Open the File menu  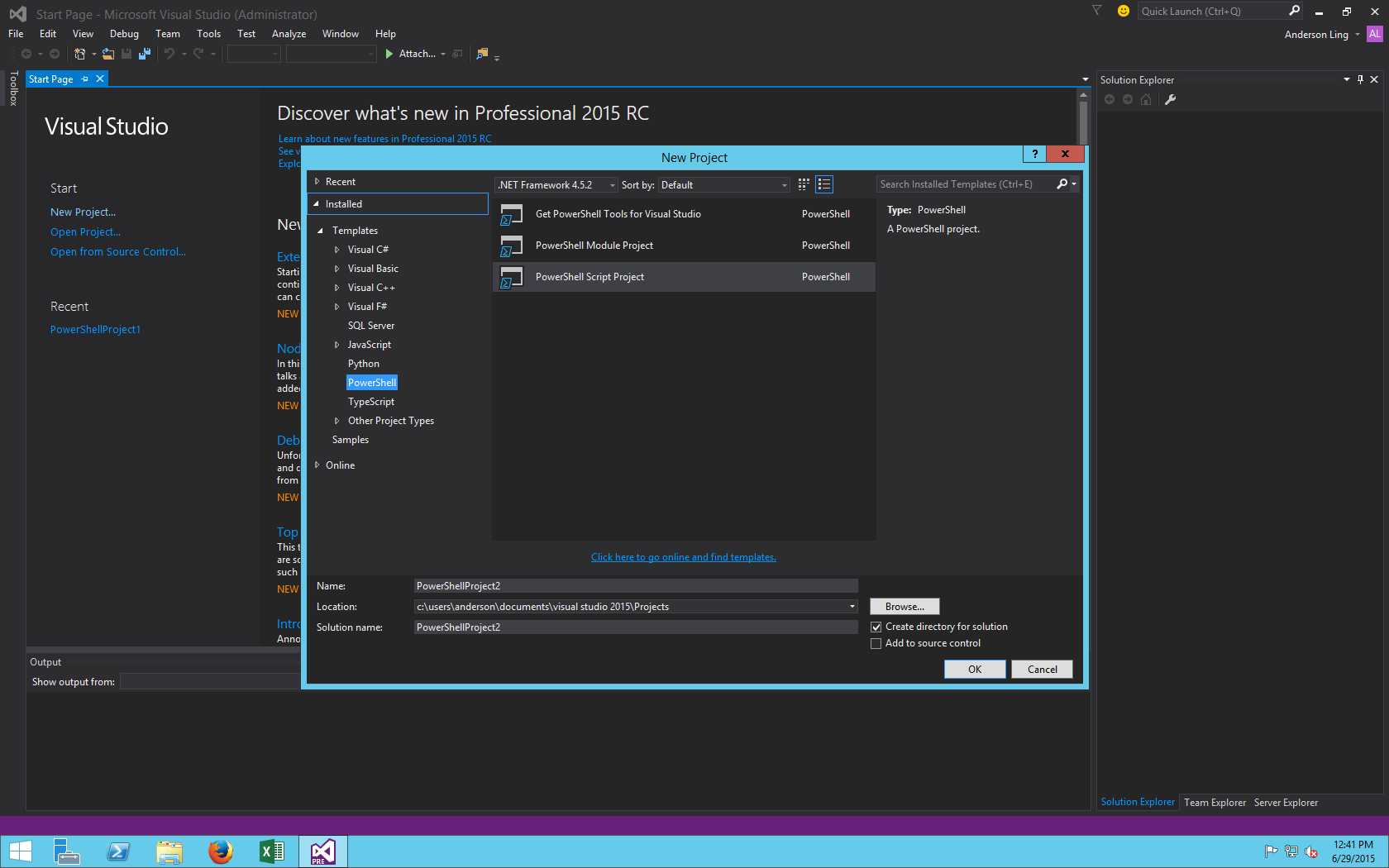click(16, 34)
